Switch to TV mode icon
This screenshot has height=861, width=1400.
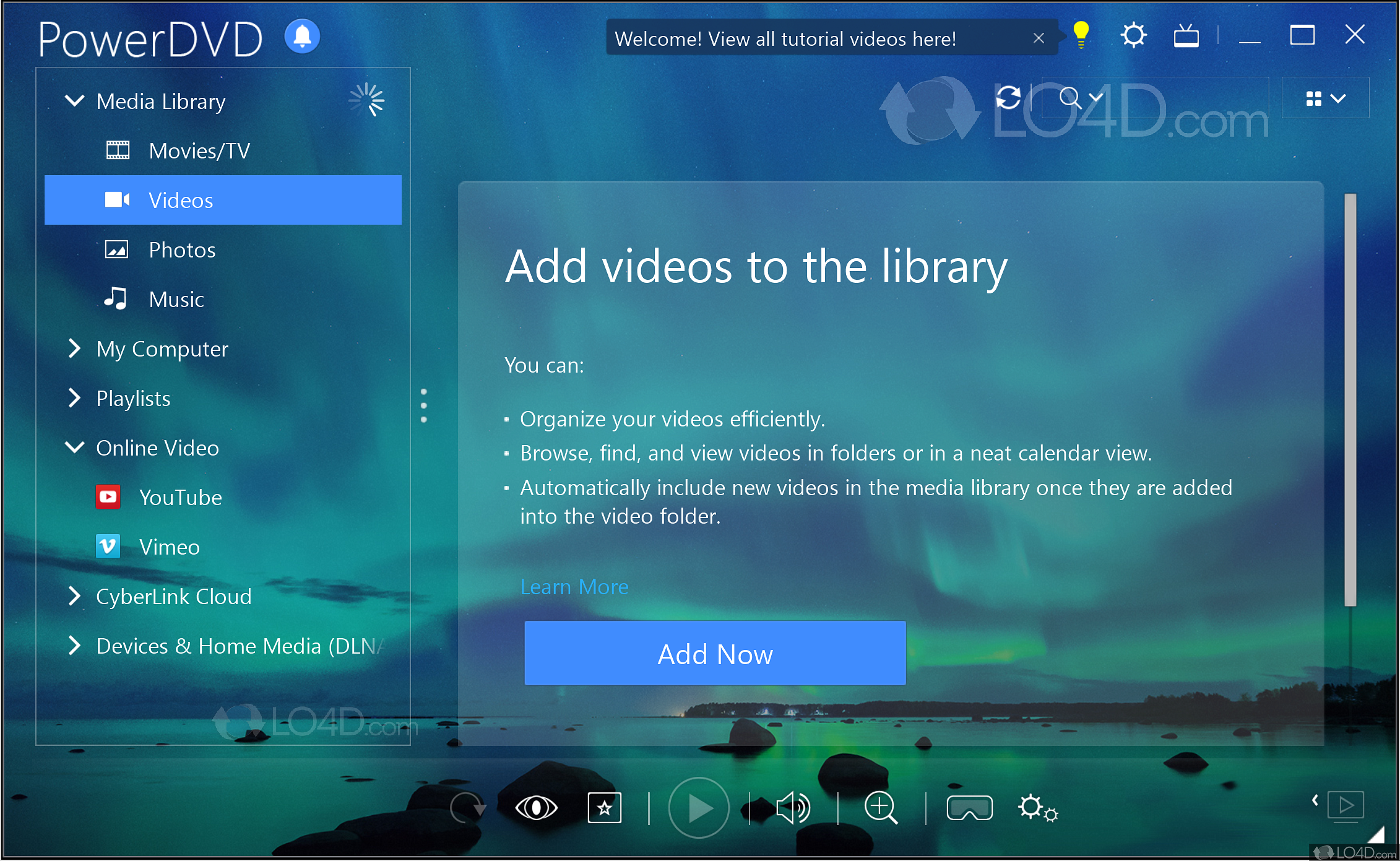click(x=1186, y=36)
